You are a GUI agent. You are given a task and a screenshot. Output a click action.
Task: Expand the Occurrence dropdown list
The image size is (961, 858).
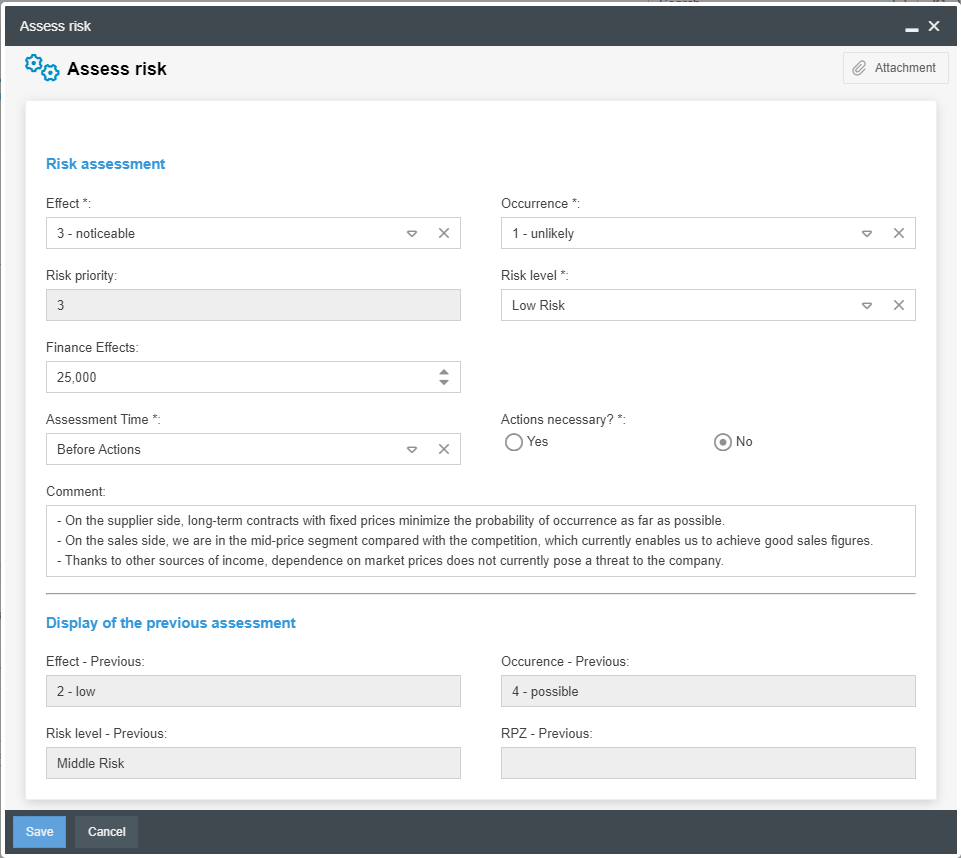click(867, 233)
